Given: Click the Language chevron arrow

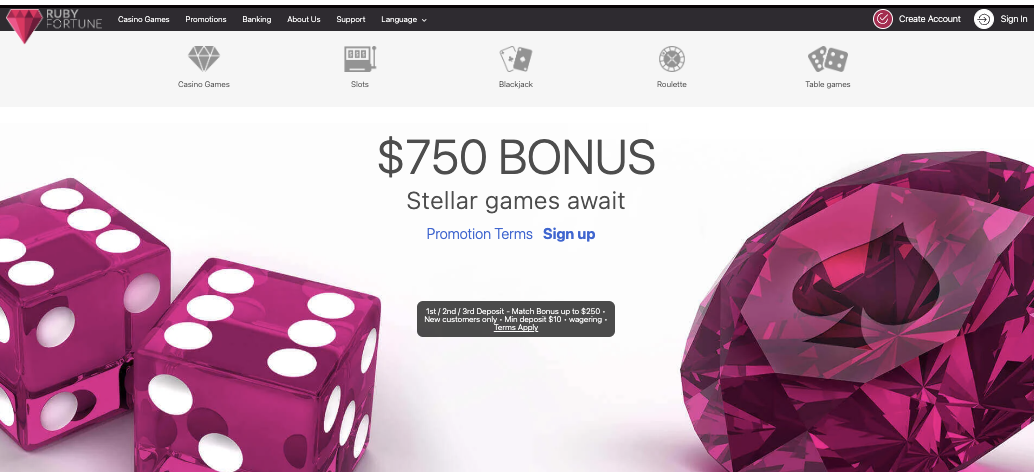Looking at the screenshot, I should point(424,20).
